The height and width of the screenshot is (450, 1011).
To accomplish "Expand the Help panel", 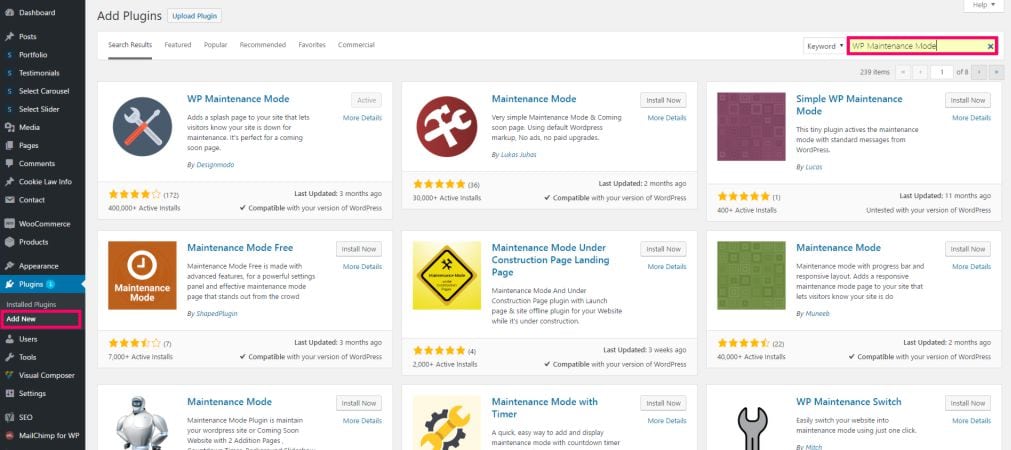I will point(984,5).
